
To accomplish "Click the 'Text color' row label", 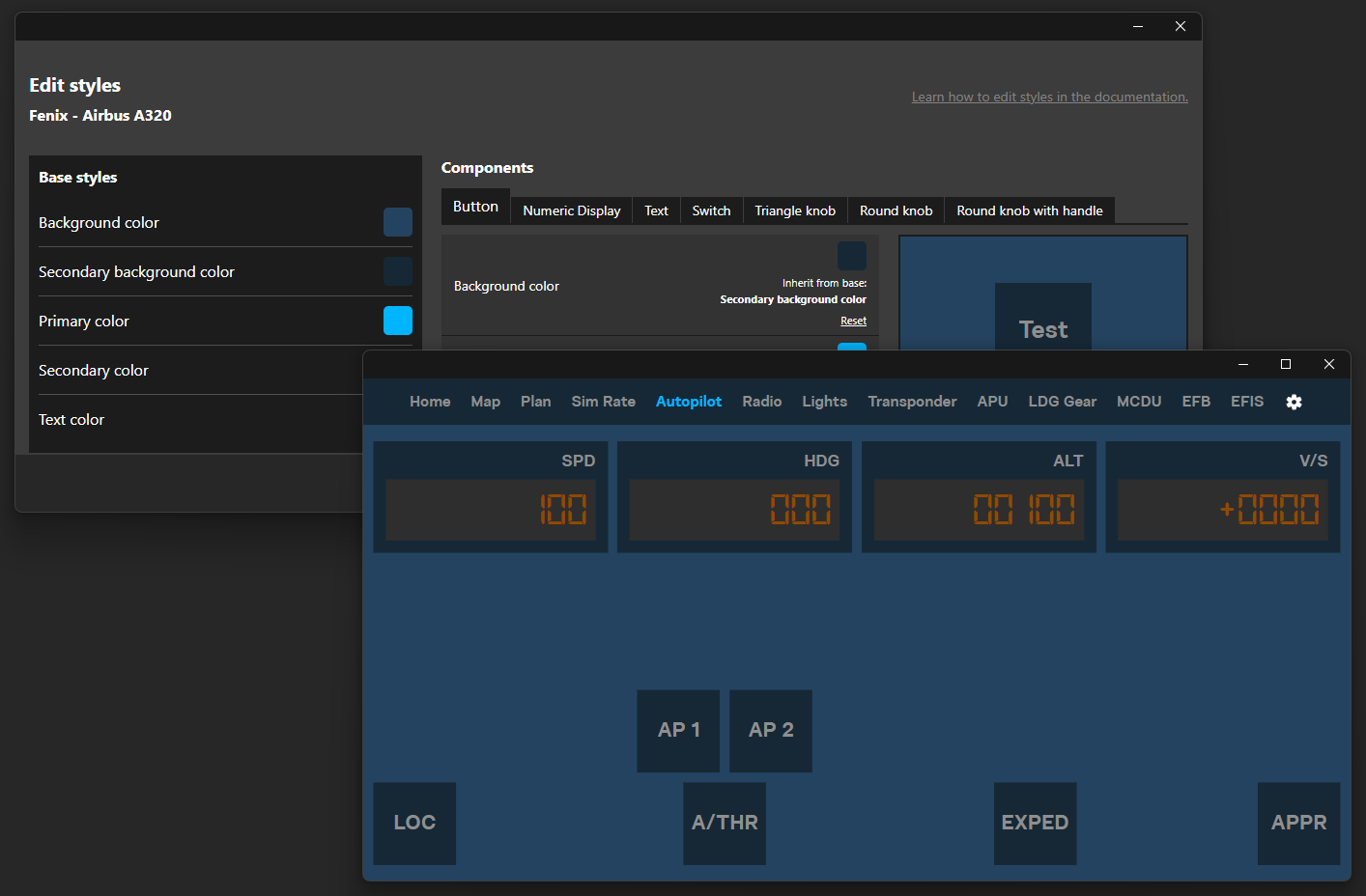I will point(71,420).
